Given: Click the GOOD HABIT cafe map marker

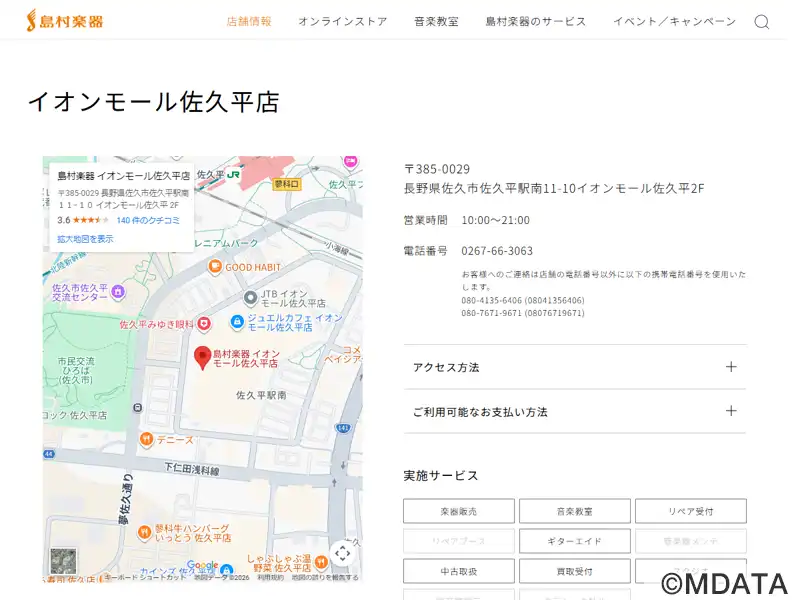Looking at the screenshot, I should (214, 267).
